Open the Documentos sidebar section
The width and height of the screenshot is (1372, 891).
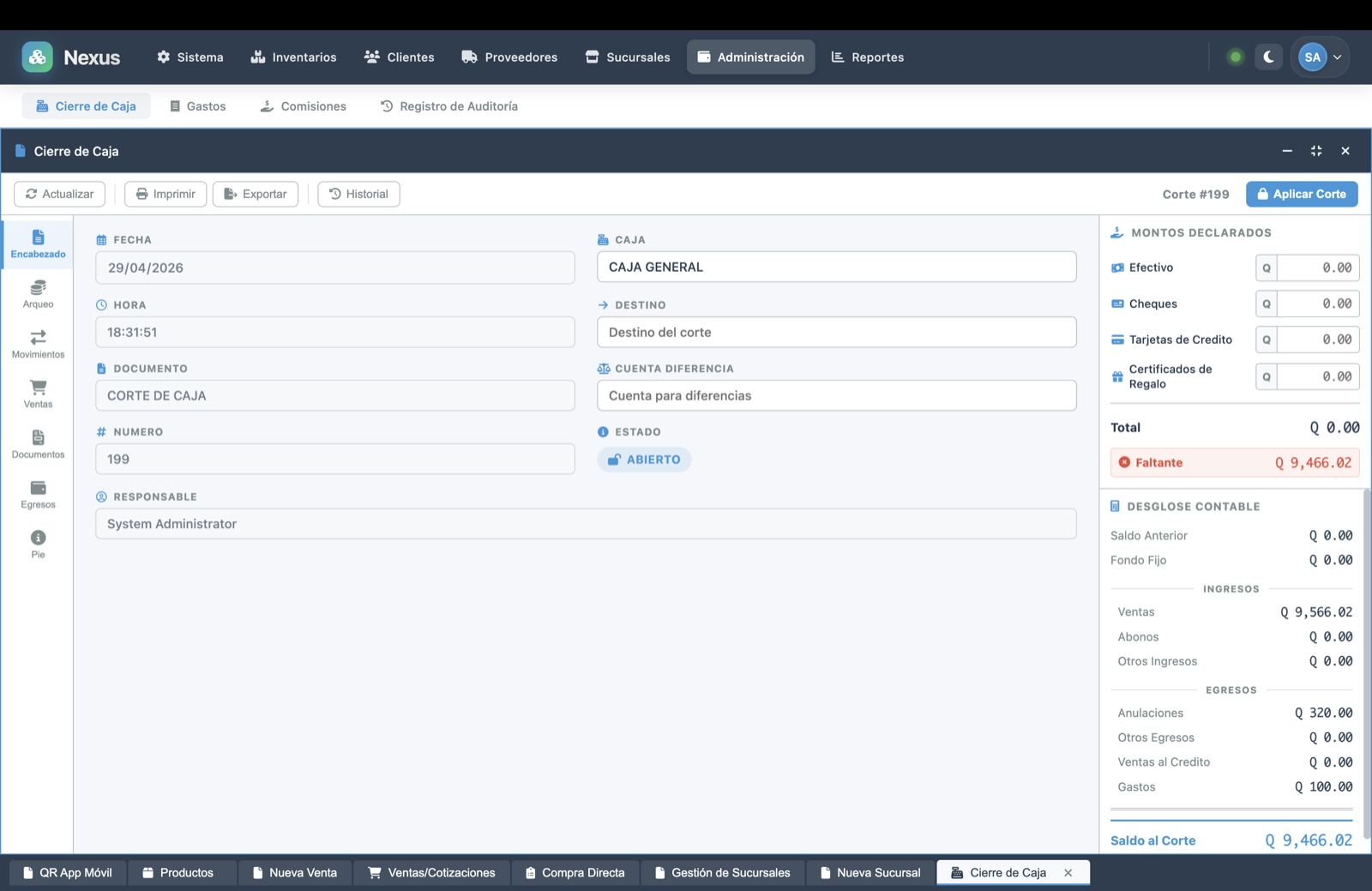38,444
